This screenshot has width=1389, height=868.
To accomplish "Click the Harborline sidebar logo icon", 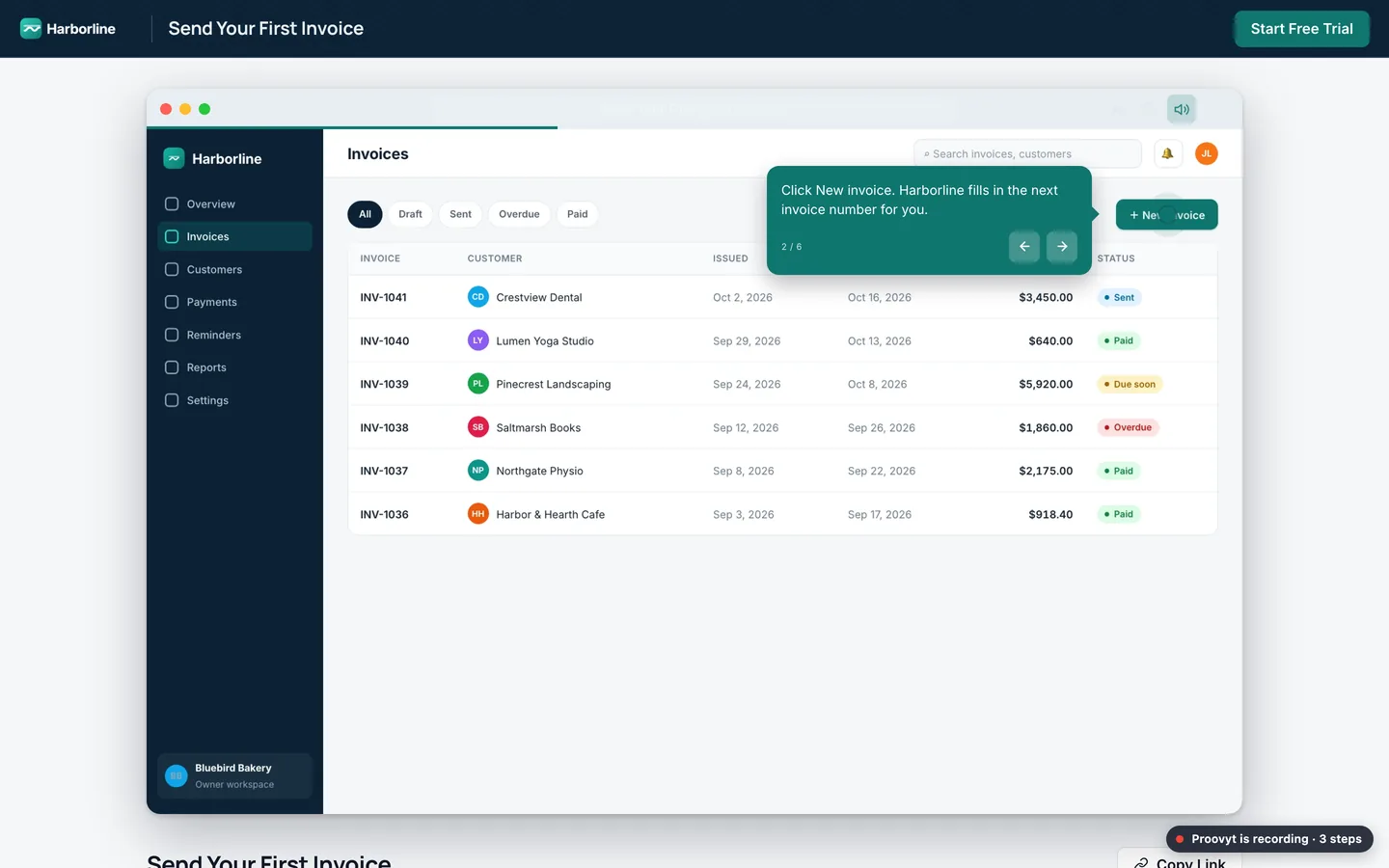I will coord(174,158).
